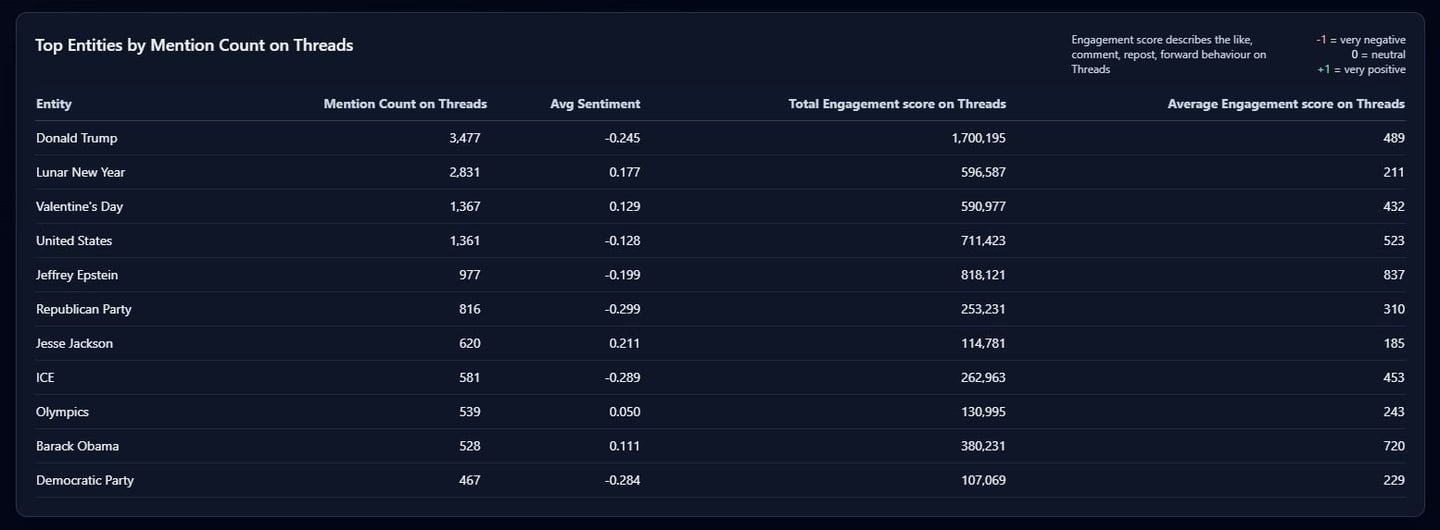Click the Barack Obama entity name
Screen dimensions: 1440x530
[78, 446]
